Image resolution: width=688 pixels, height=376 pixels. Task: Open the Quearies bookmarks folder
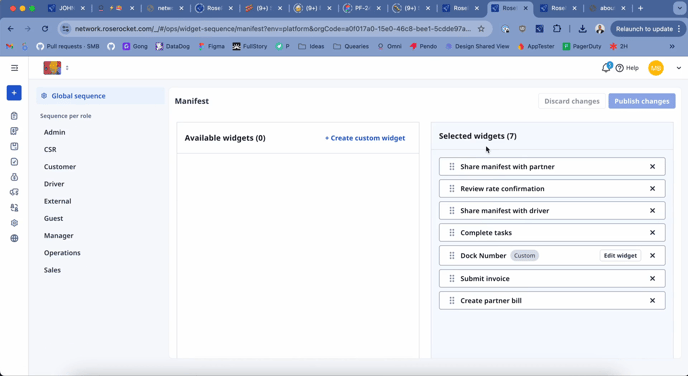click(351, 46)
